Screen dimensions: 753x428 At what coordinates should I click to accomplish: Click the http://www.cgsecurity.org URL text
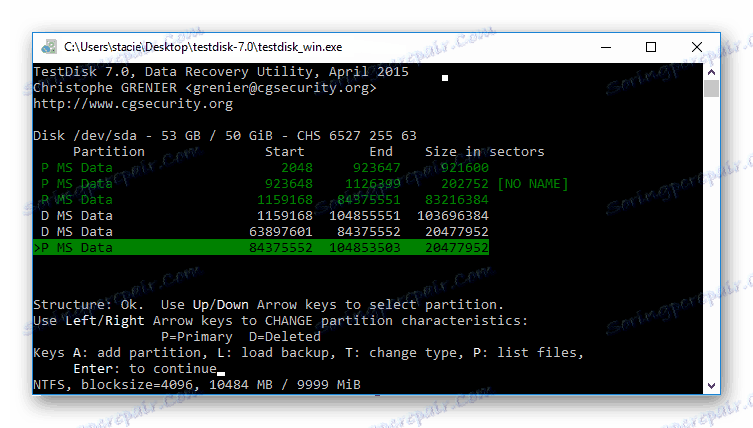tap(133, 104)
